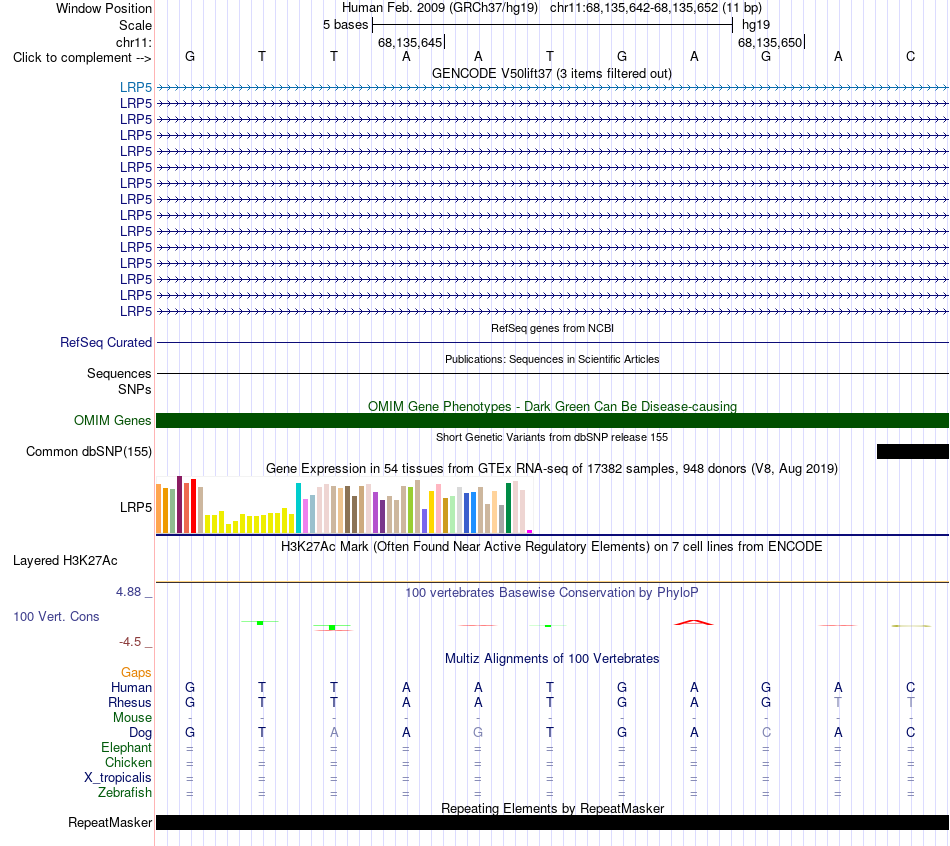Click the orange "Gaps" row label

(x=136, y=673)
